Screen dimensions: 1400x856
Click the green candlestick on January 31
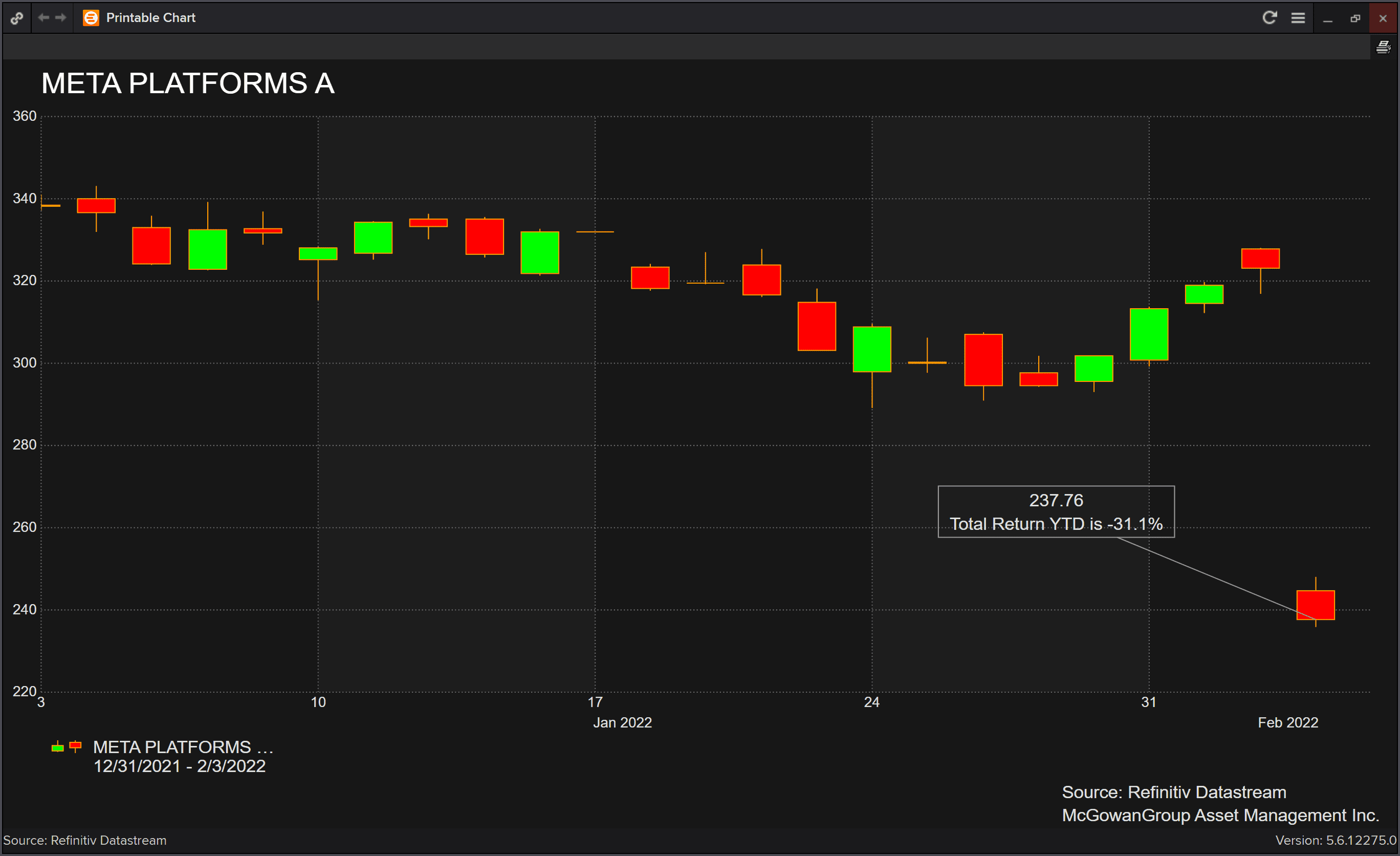click(1149, 334)
